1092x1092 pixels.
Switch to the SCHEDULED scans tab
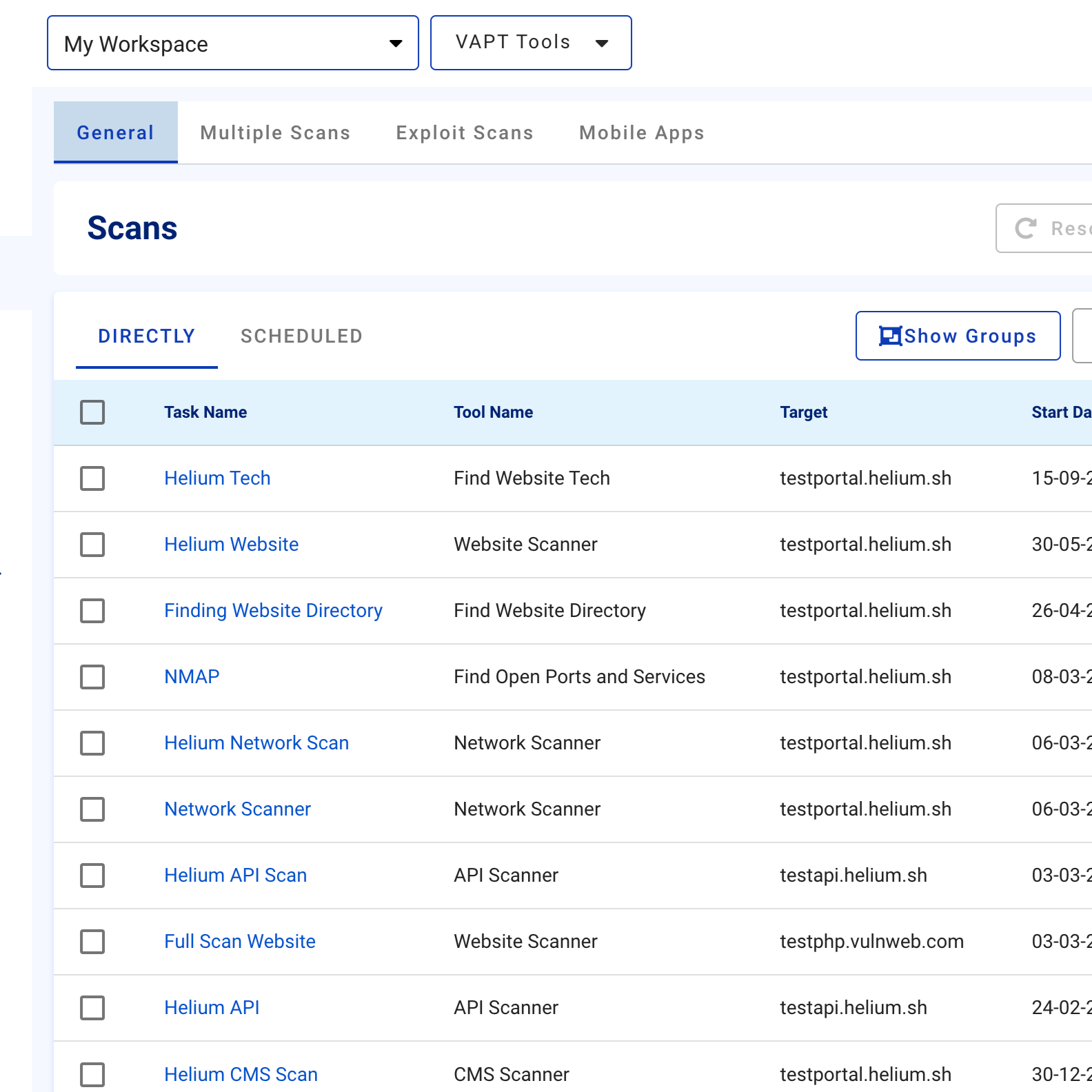(301, 336)
